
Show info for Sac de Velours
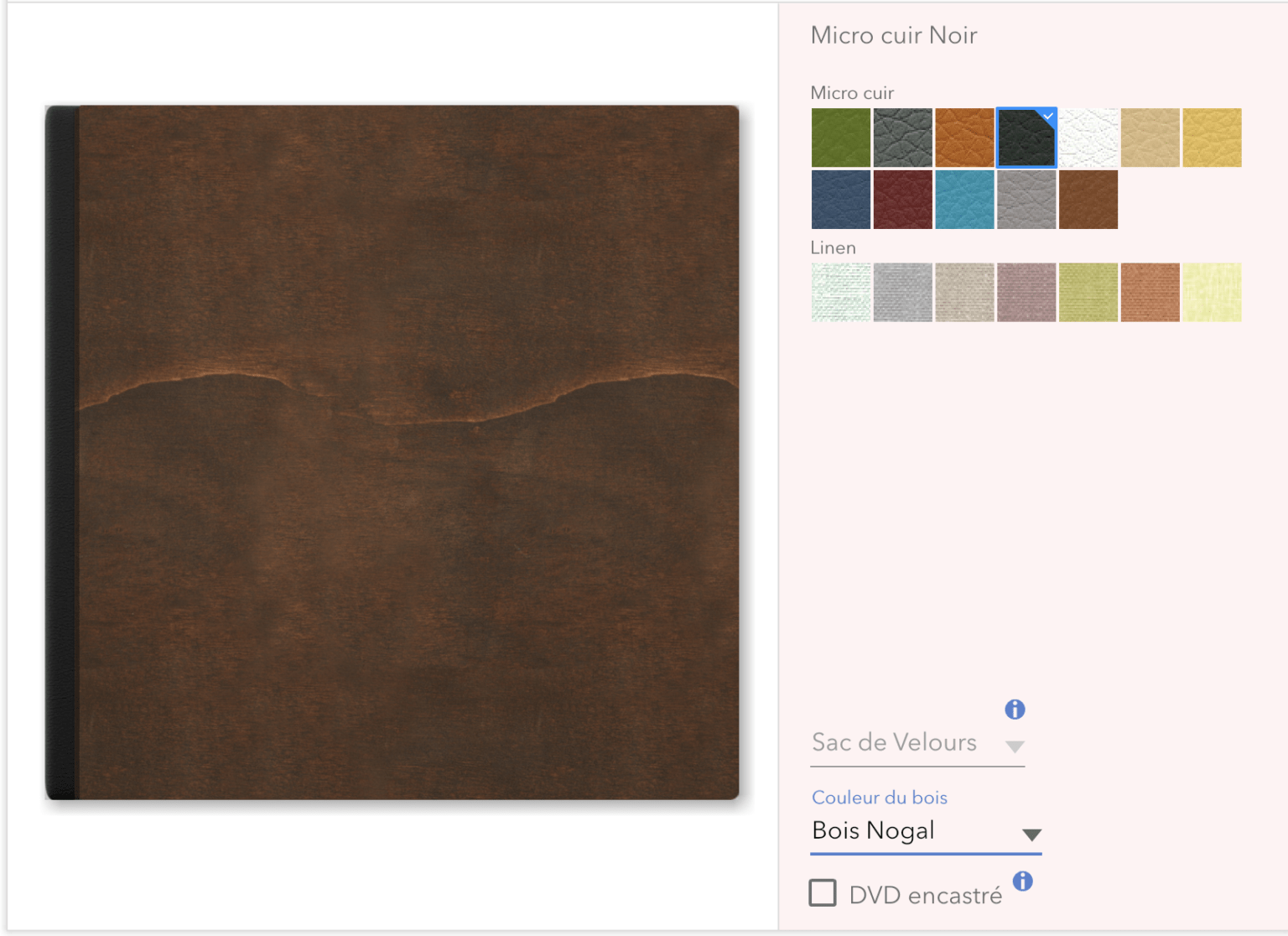point(1015,710)
